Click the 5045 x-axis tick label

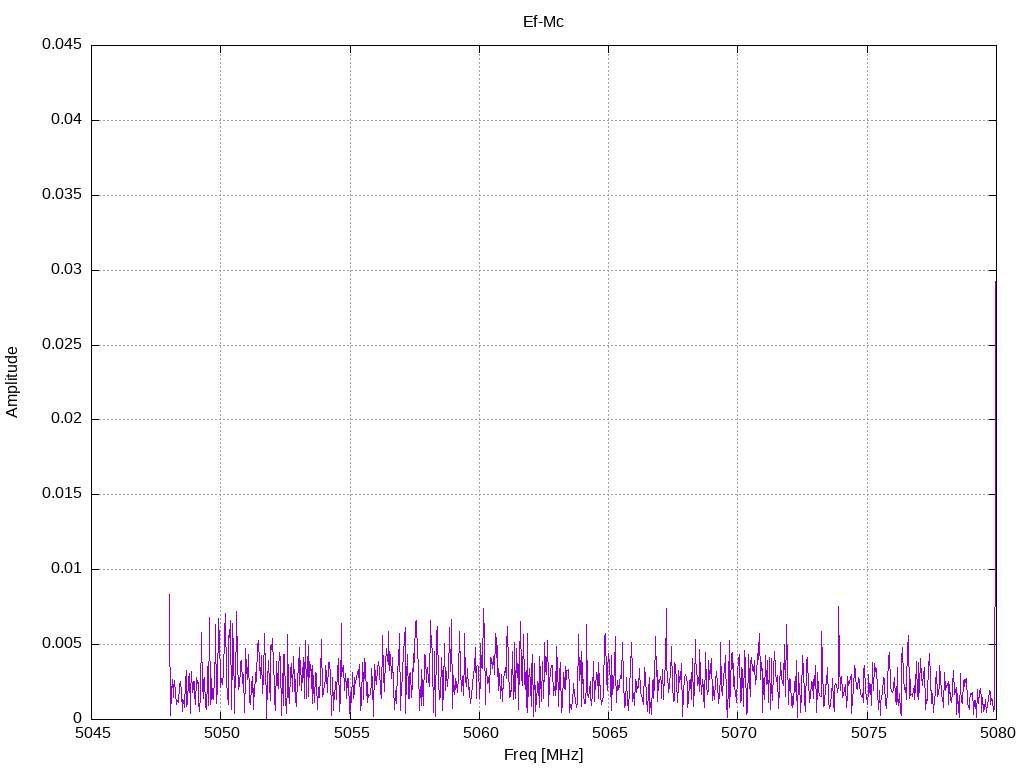tap(91, 734)
